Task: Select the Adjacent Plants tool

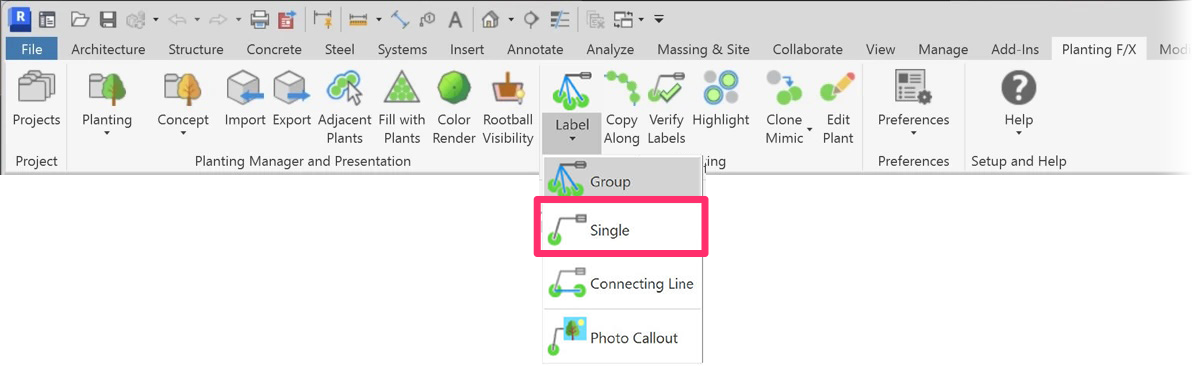Action: pos(344,108)
